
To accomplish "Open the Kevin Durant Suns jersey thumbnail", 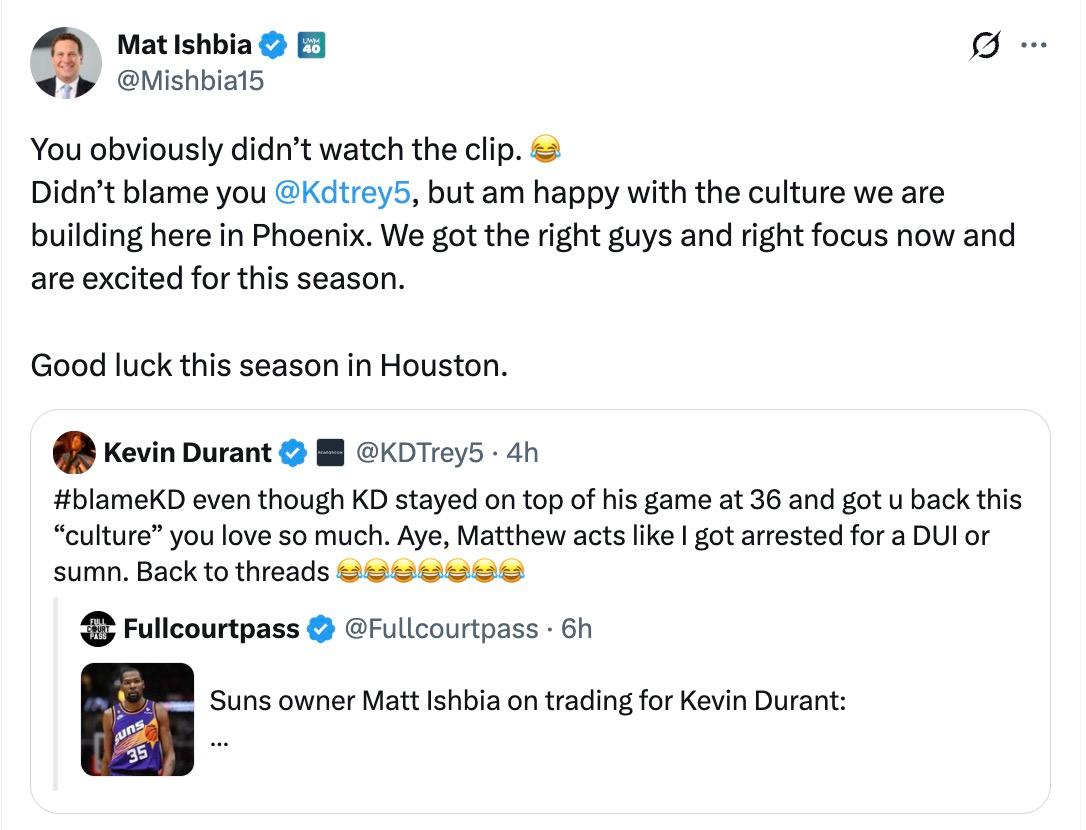I will coord(137,719).
